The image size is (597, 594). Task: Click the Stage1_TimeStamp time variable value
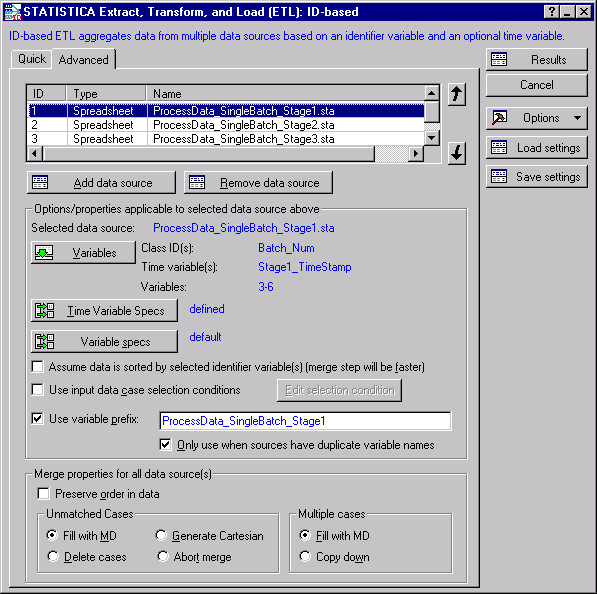[305, 267]
